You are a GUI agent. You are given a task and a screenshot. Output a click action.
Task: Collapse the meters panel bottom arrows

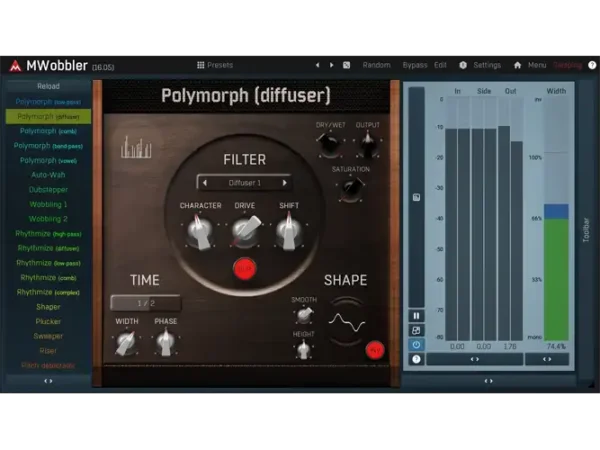click(489, 381)
